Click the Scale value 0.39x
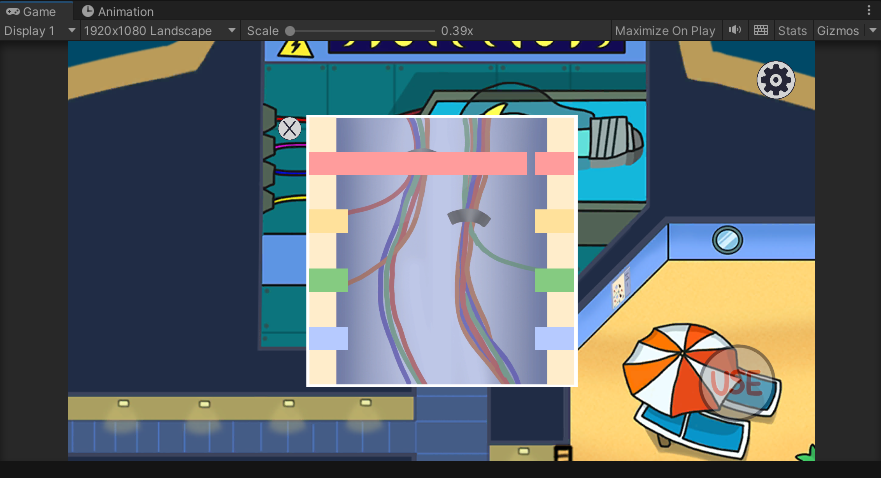The width and height of the screenshot is (881, 478). pos(457,31)
